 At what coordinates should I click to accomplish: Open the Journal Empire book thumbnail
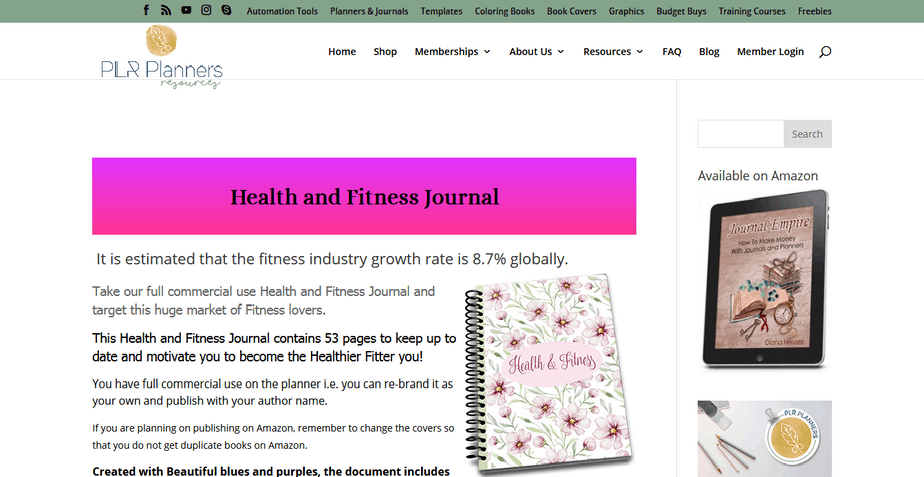tap(765, 279)
